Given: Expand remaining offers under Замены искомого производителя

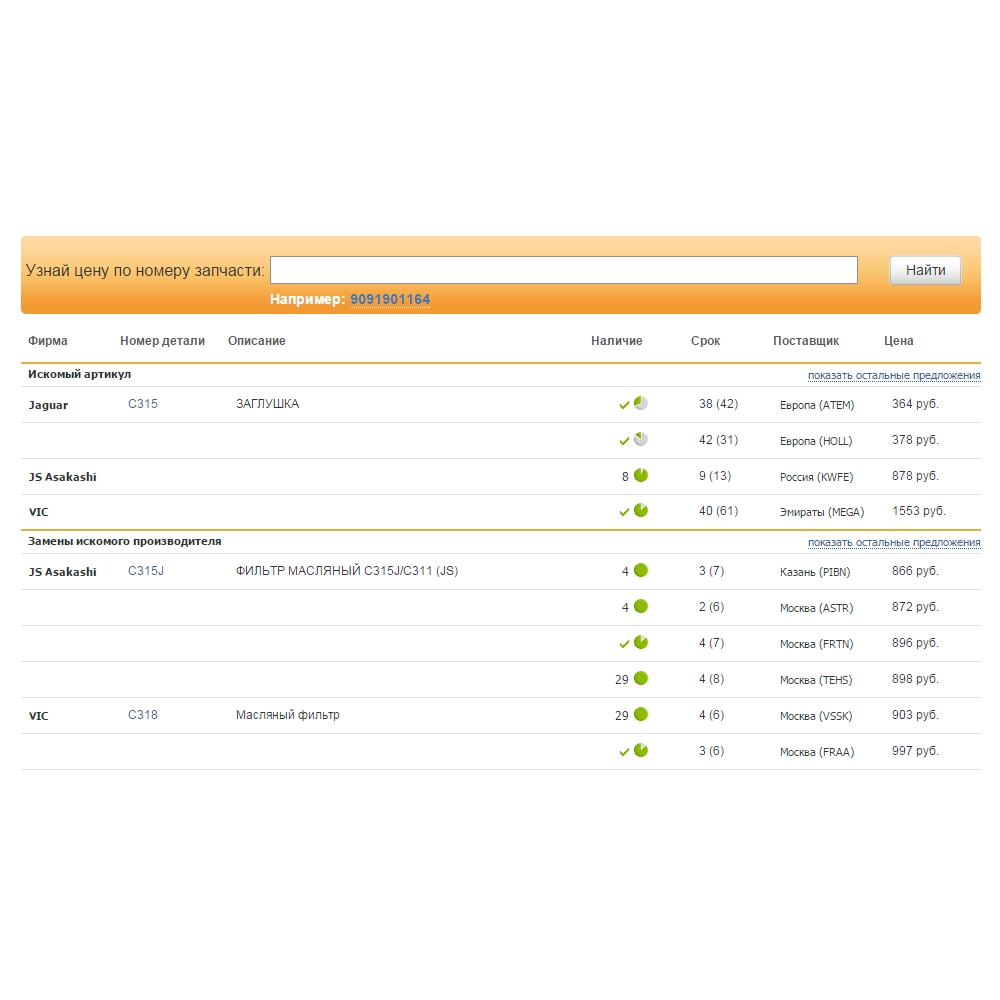Looking at the screenshot, I should (894, 542).
